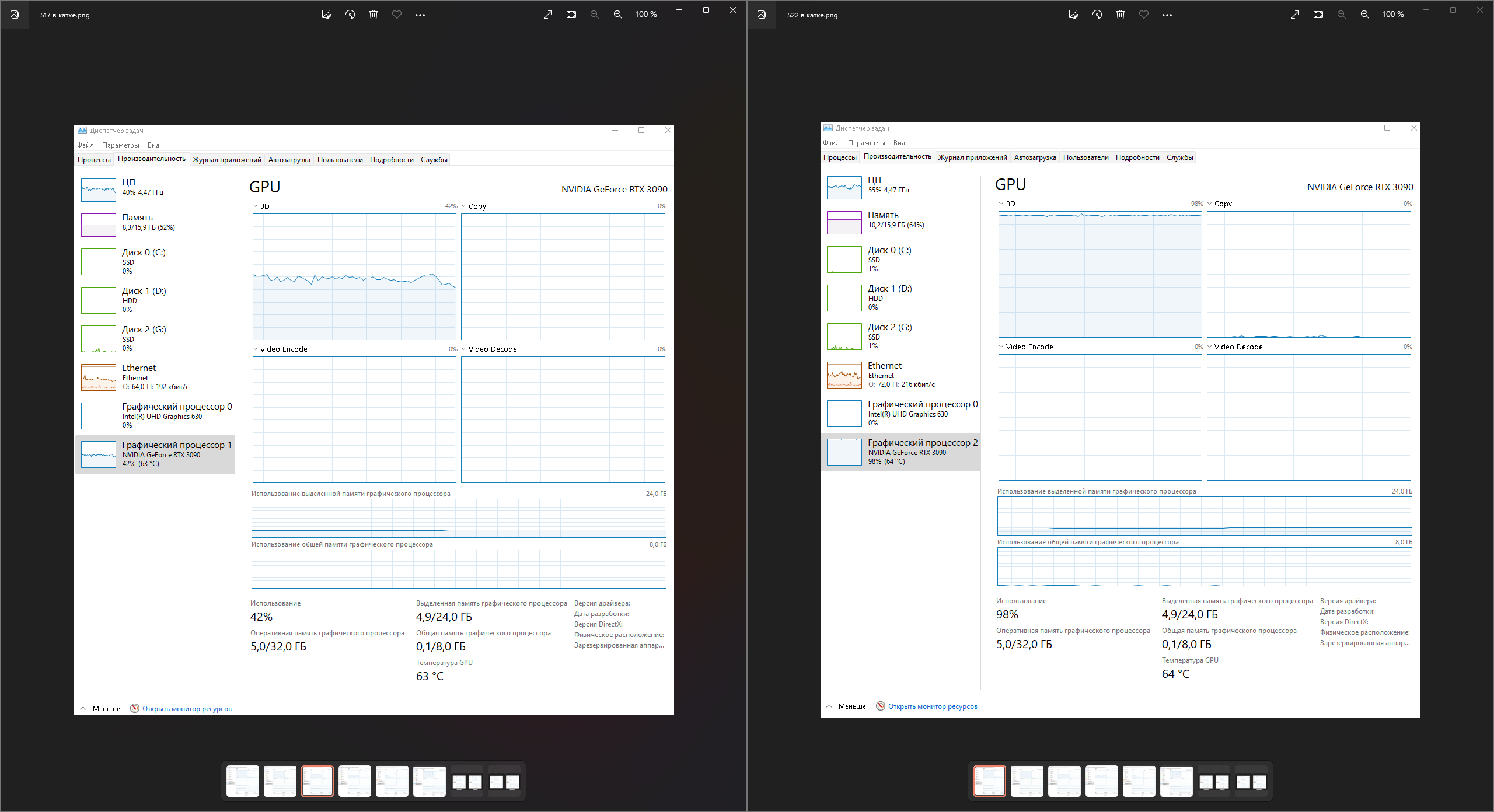This screenshot has height=812, width=1494.
Task: Enter full screen in left Photos window
Action: click(547, 15)
